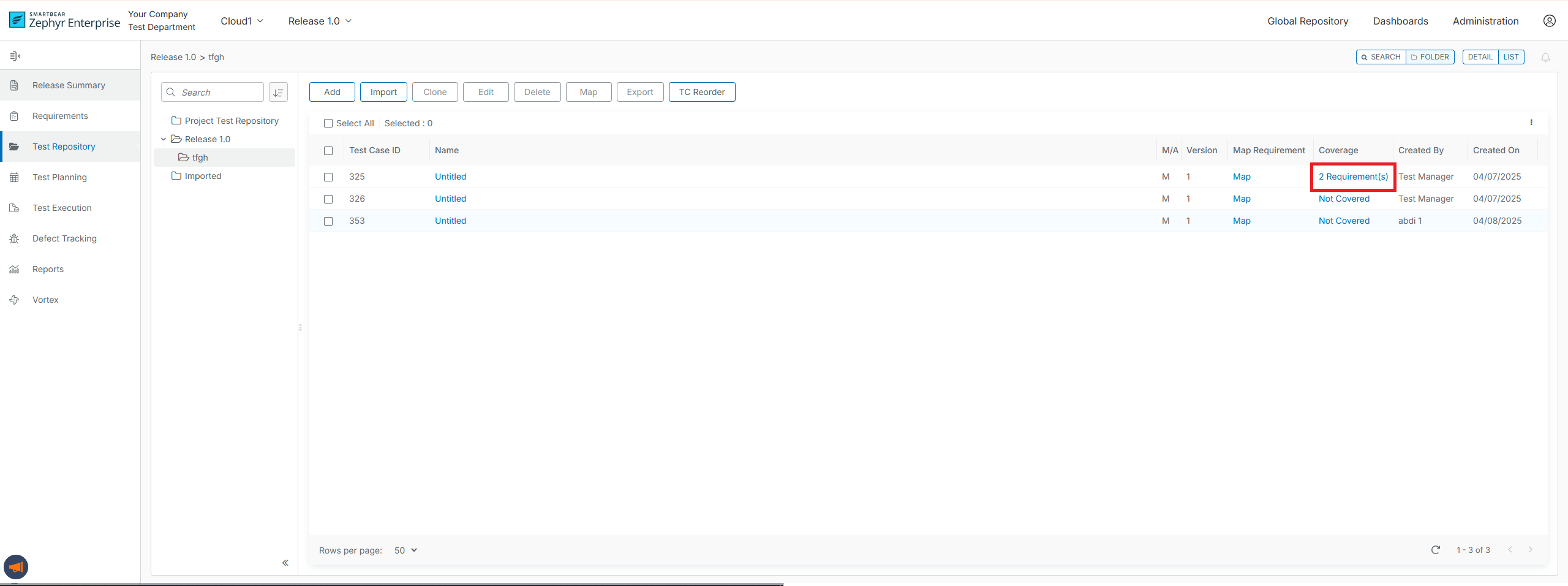Viewport: 1568px width, 586px height.
Task: Click the orange megaphone announcements icon
Action: point(16,567)
